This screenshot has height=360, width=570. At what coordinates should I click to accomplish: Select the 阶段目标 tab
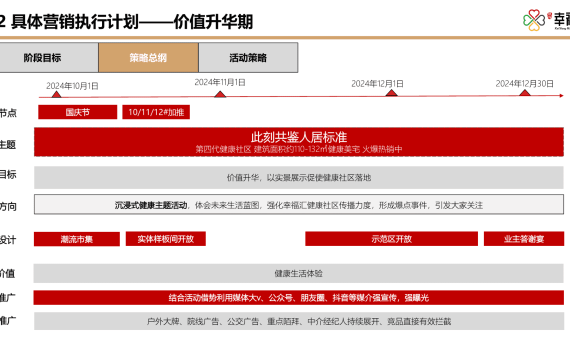click(49, 57)
